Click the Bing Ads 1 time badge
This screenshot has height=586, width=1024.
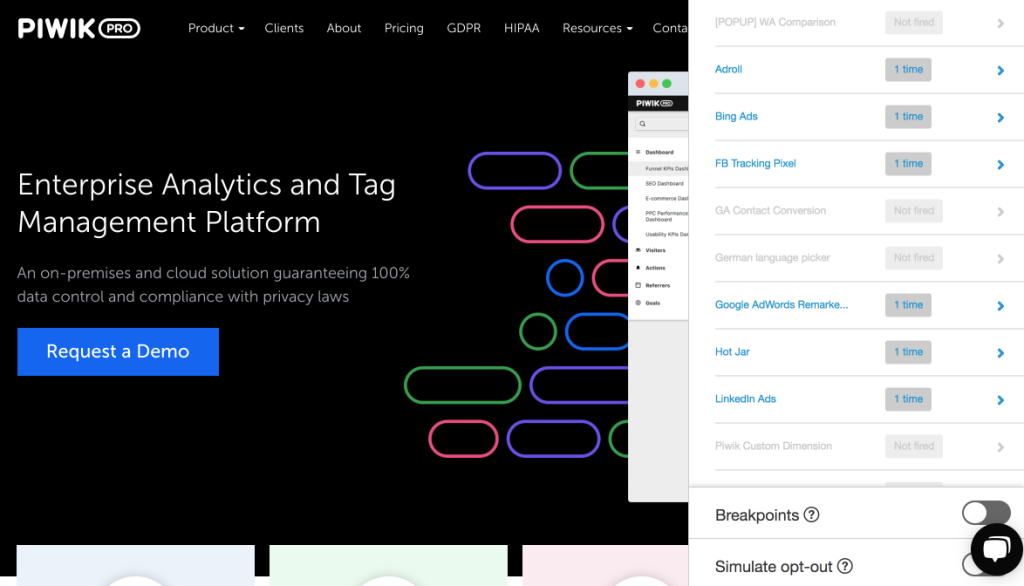pyautogui.click(x=908, y=116)
